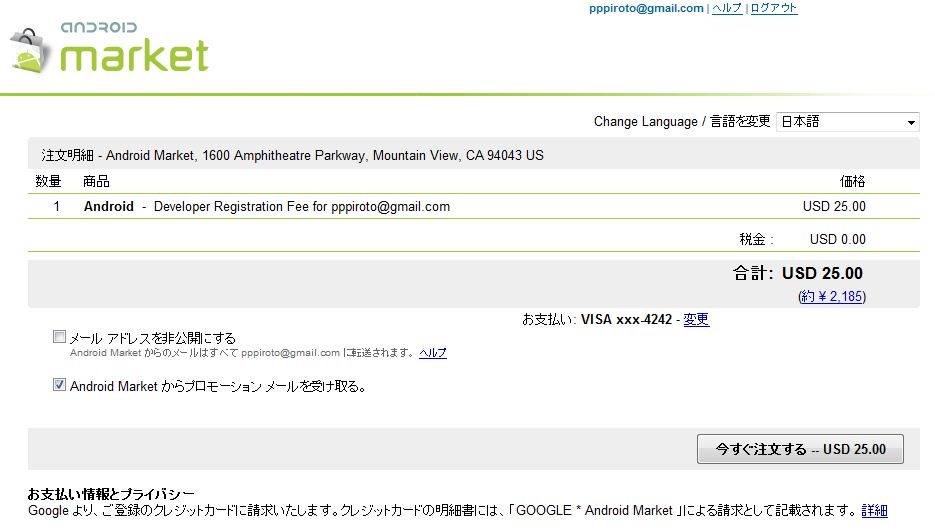Enable the メールアドレスを非公開にする checkbox

(x=59, y=337)
